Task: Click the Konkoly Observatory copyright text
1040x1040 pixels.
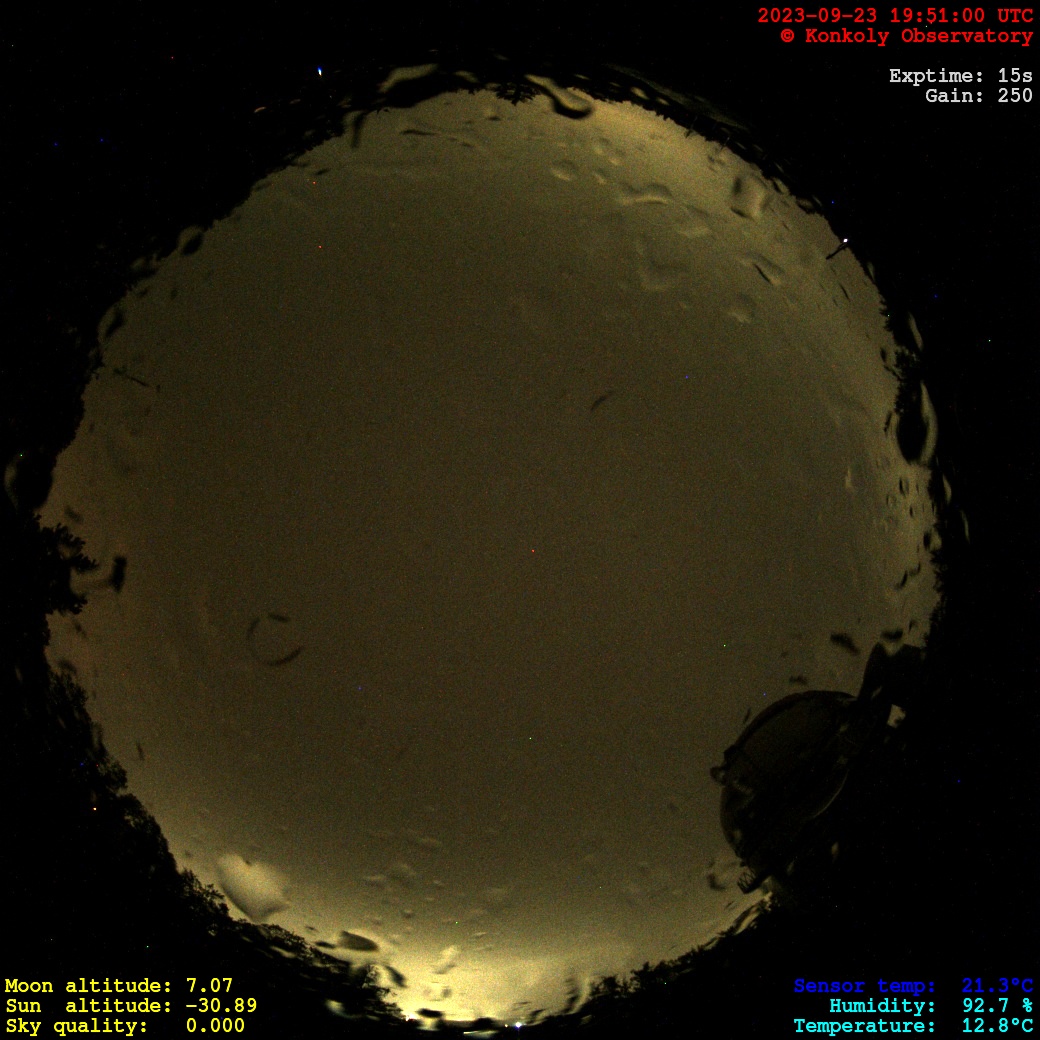Action: tap(906, 36)
